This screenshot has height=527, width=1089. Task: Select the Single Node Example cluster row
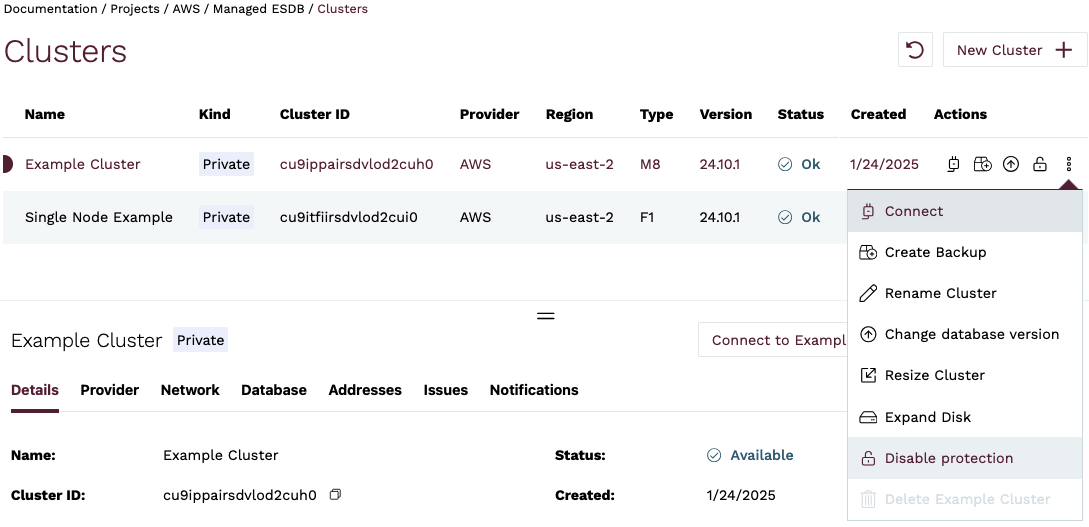[x=99, y=217]
